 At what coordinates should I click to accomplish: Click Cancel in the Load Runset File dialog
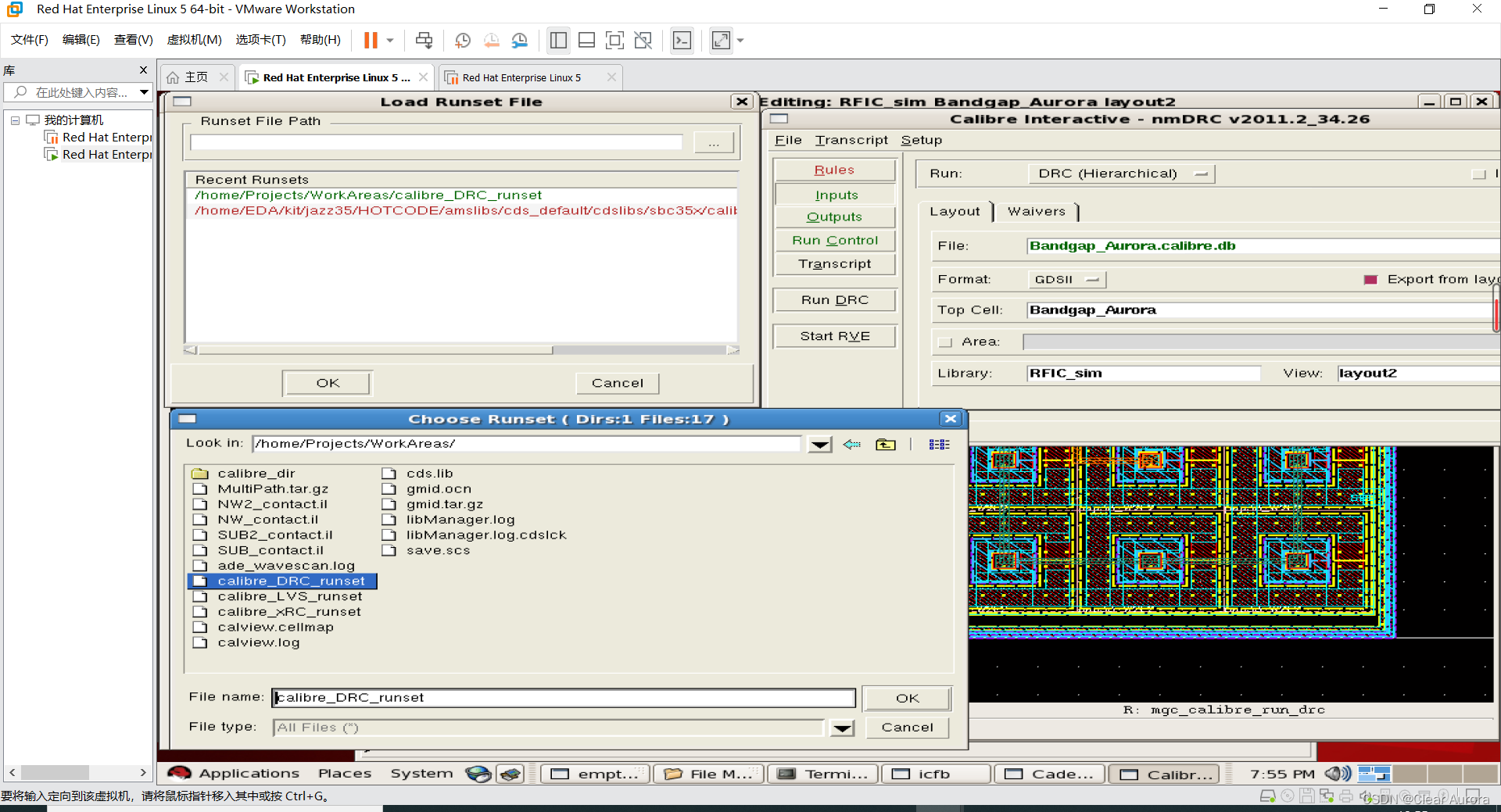click(618, 383)
